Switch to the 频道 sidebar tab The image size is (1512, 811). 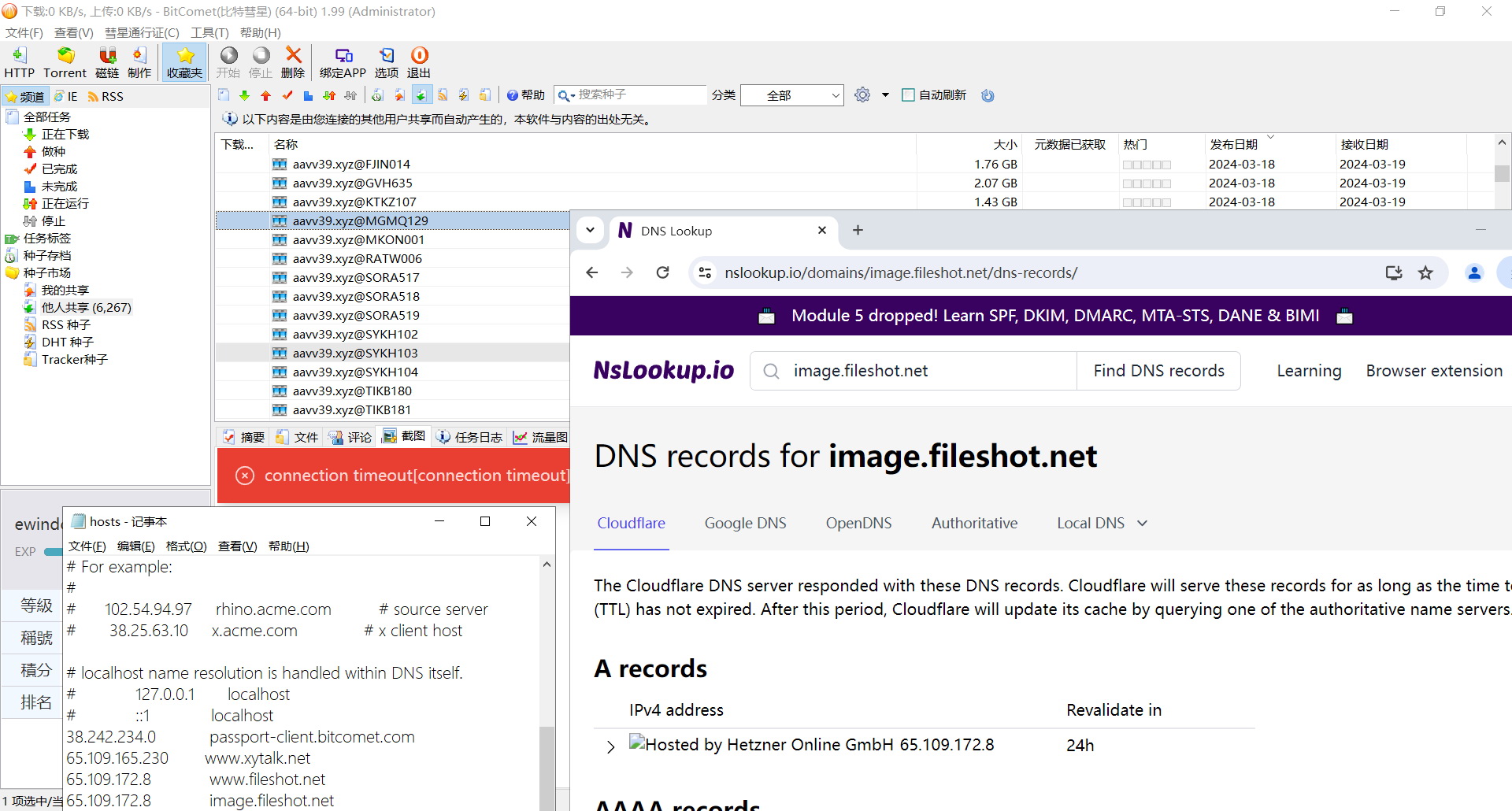tap(25, 96)
